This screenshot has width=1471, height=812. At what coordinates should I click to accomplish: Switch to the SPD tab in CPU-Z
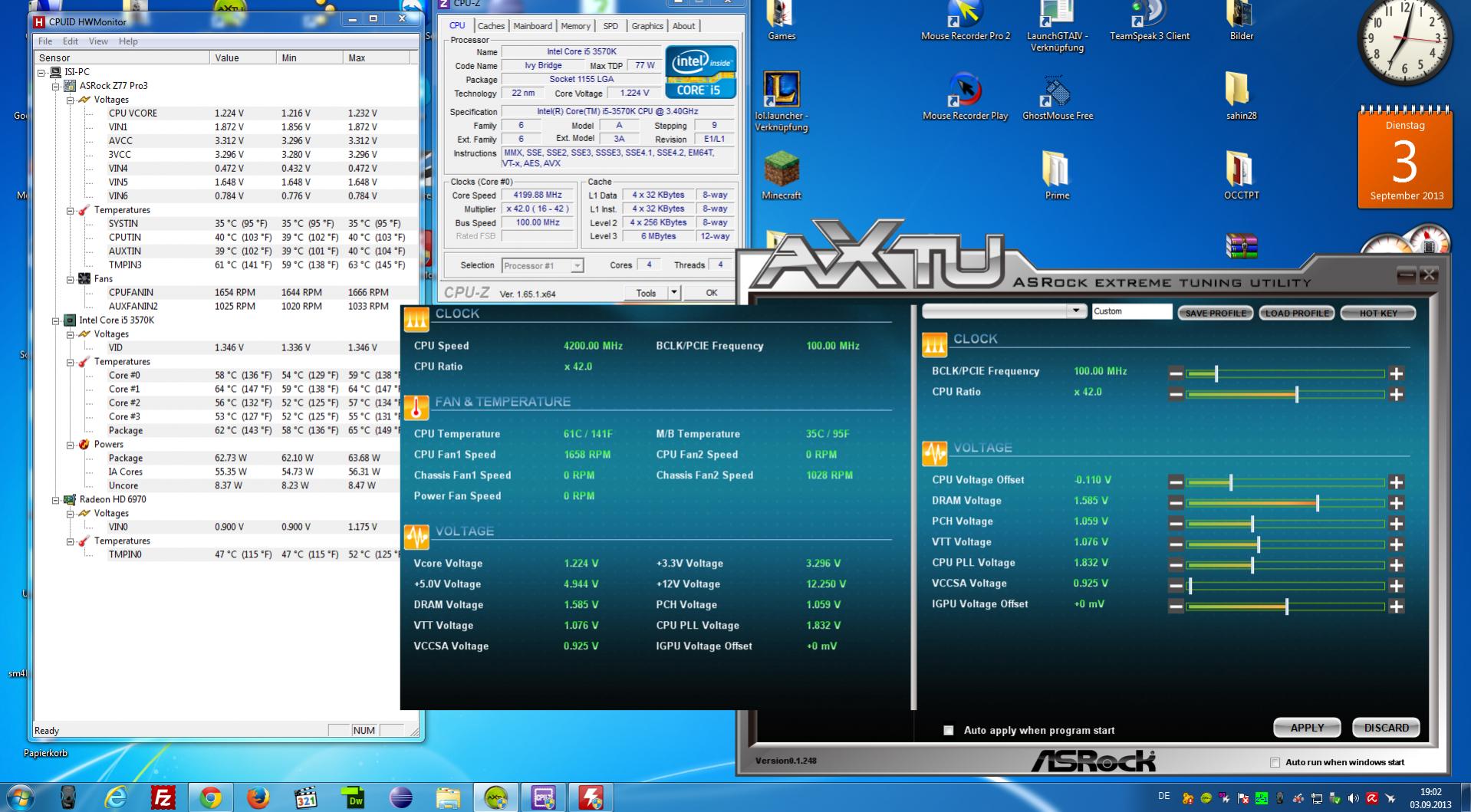point(610,26)
